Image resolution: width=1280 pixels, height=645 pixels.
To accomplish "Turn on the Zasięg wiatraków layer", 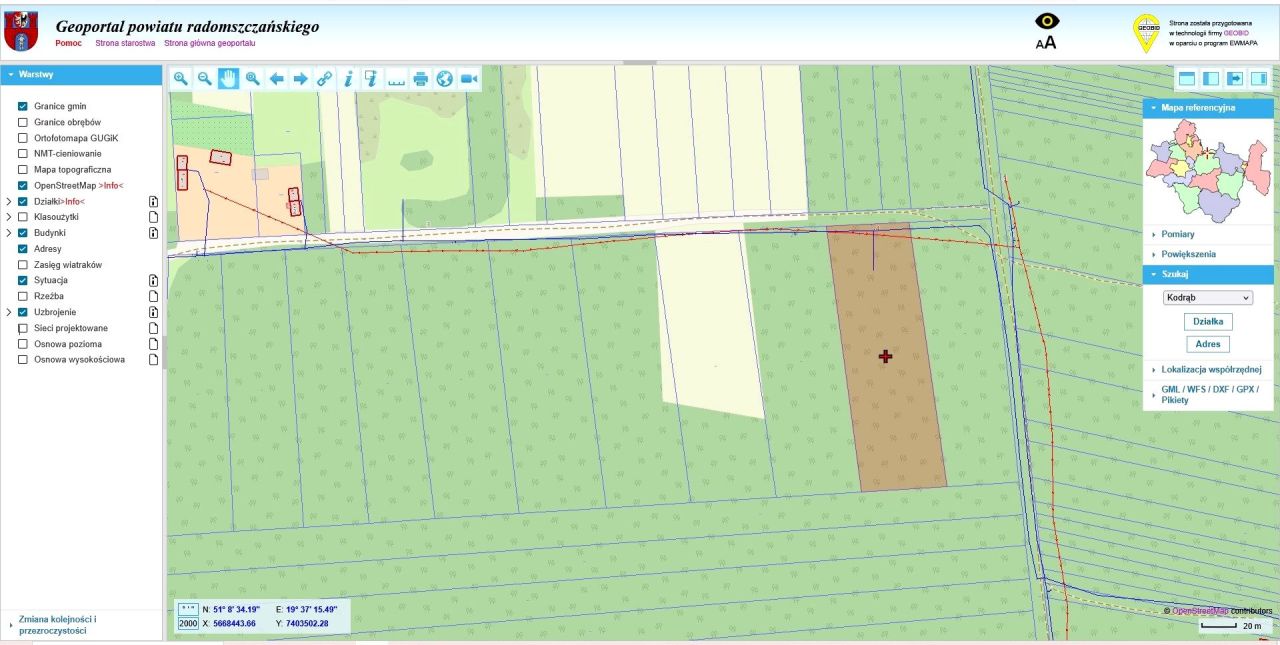I will point(23,265).
